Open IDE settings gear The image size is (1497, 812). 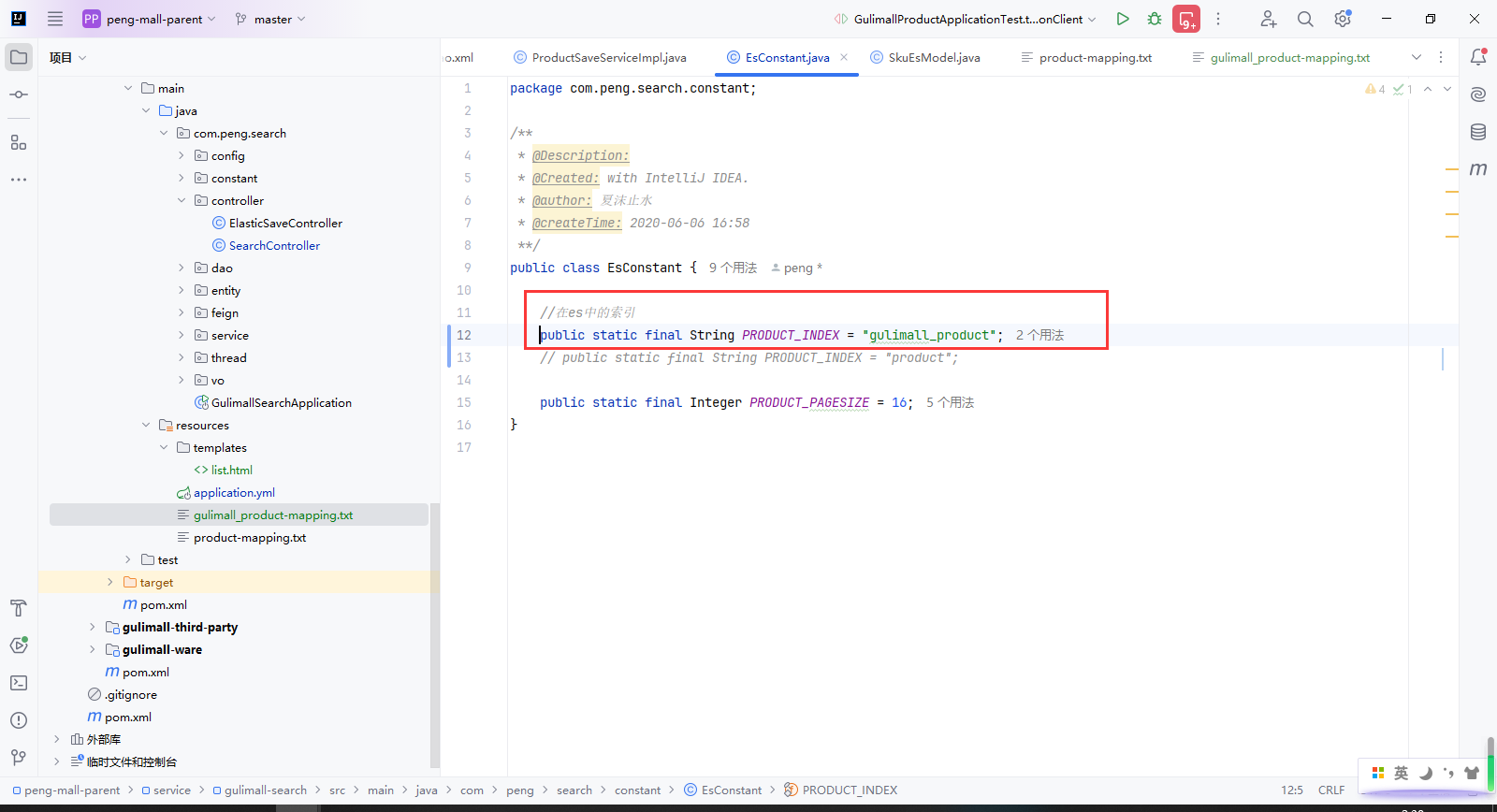(1343, 19)
